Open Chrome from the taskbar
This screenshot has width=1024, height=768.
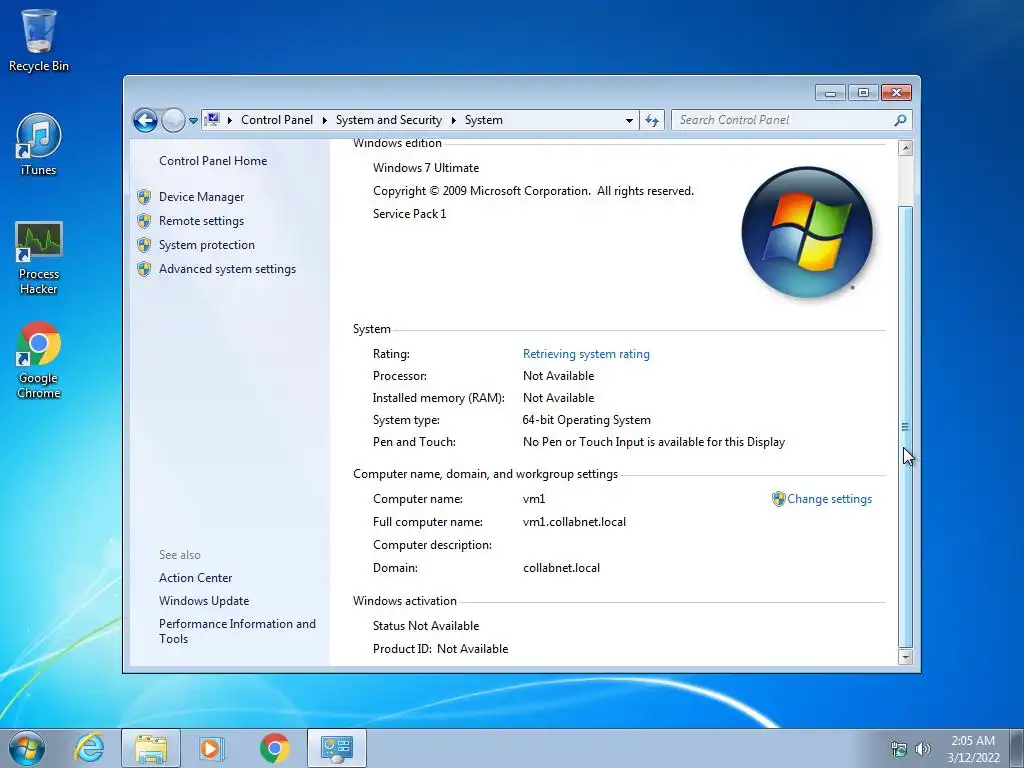274,748
